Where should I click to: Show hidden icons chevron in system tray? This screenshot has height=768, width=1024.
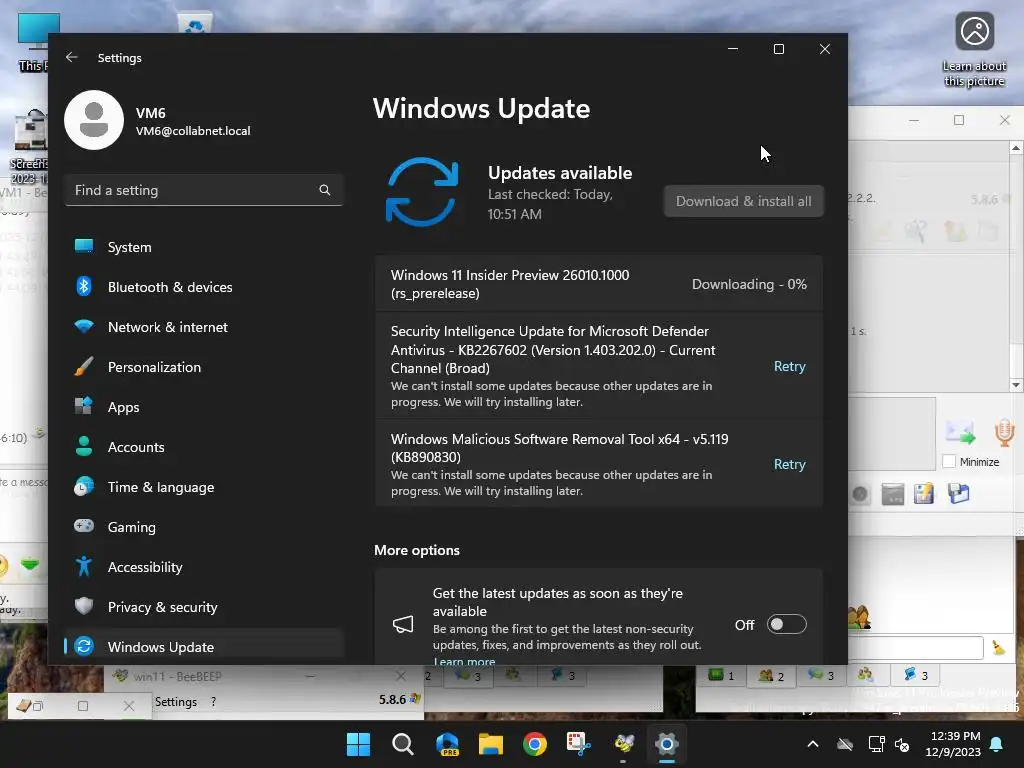pos(813,744)
